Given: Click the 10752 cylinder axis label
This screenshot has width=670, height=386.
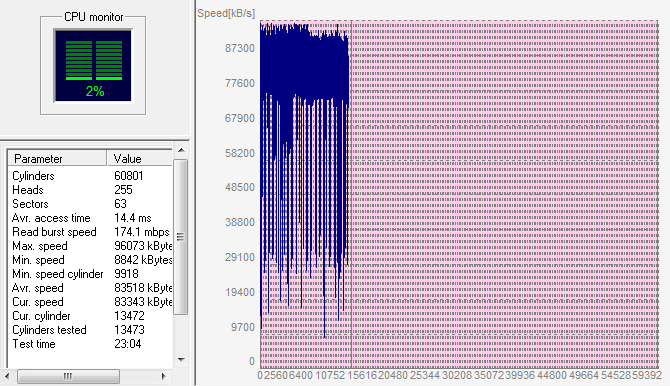Looking at the screenshot, I should tap(330, 375).
